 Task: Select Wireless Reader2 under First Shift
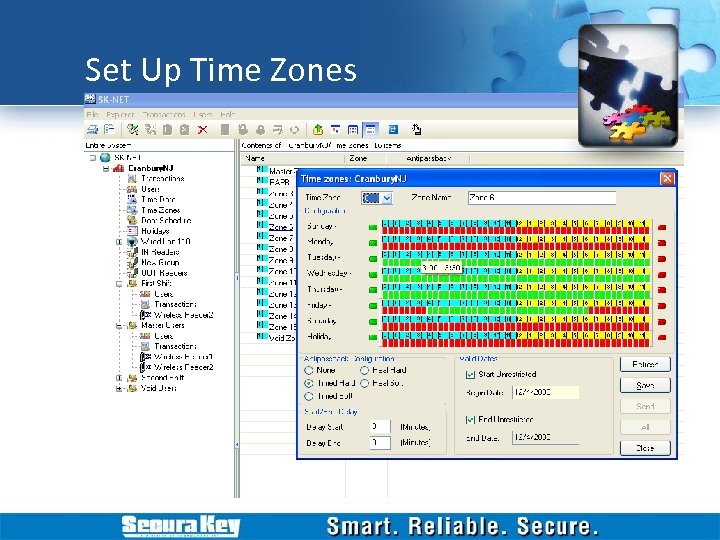coord(183,315)
